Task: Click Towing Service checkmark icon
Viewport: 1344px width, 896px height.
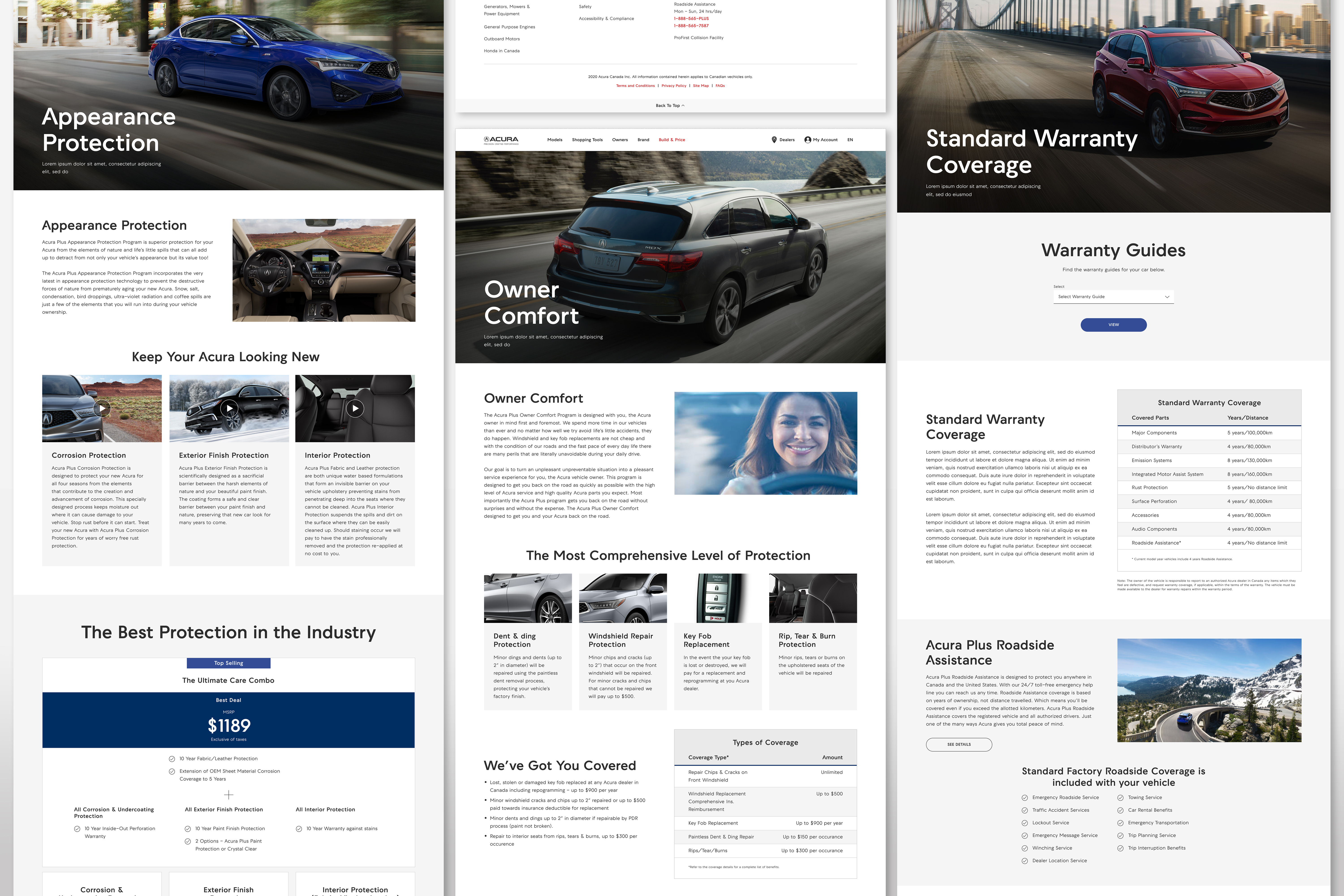Action: 1121,798
